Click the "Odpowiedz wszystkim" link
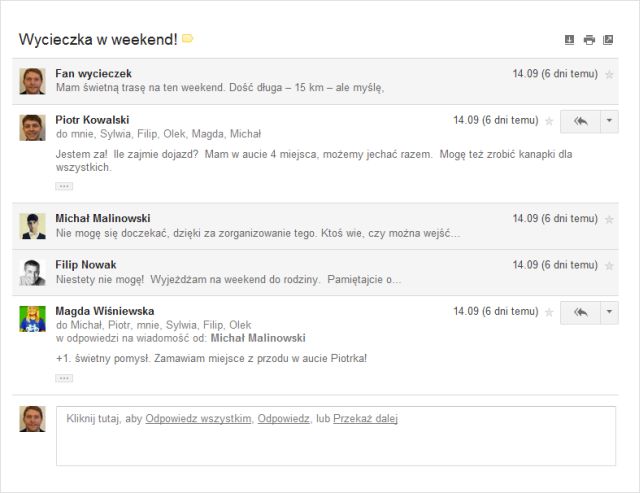 point(198,419)
